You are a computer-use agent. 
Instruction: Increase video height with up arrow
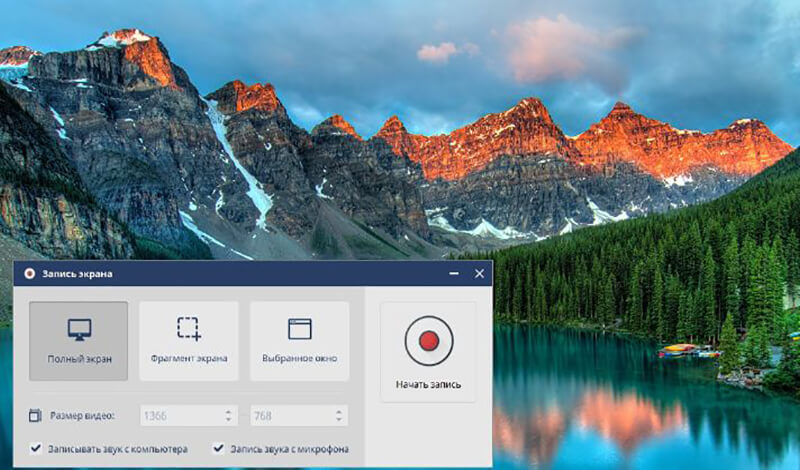pyautogui.click(x=339, y=410)
